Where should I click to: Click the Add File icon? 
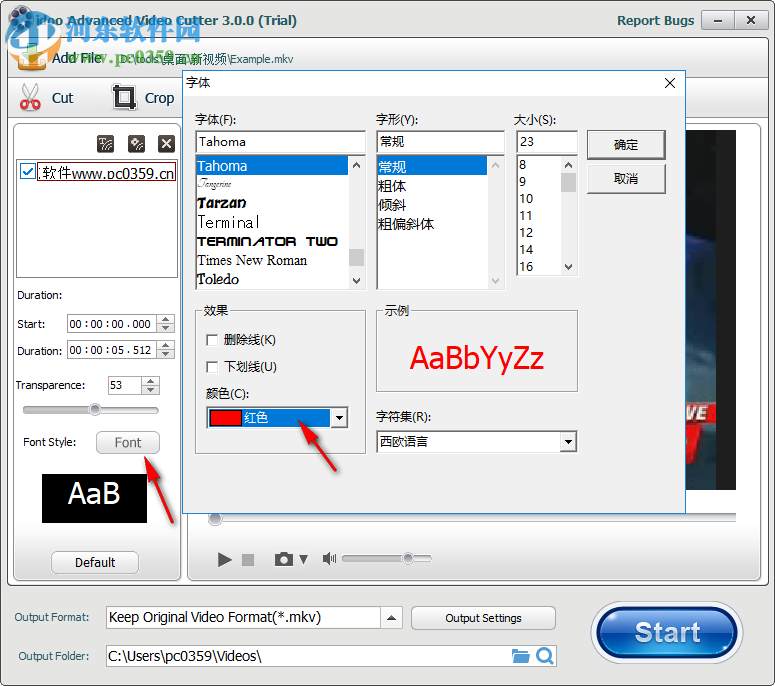(x=31, y=58)
